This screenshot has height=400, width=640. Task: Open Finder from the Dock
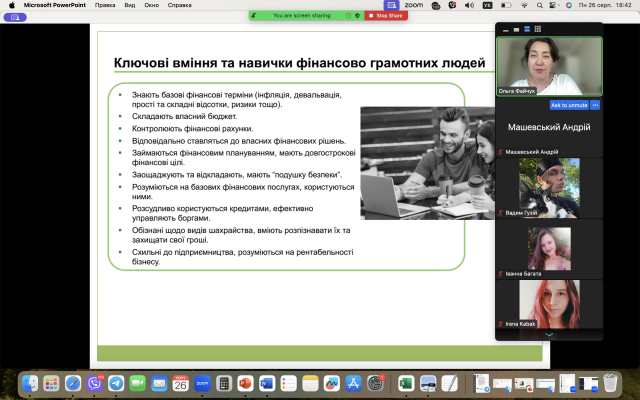pos(30,384)
